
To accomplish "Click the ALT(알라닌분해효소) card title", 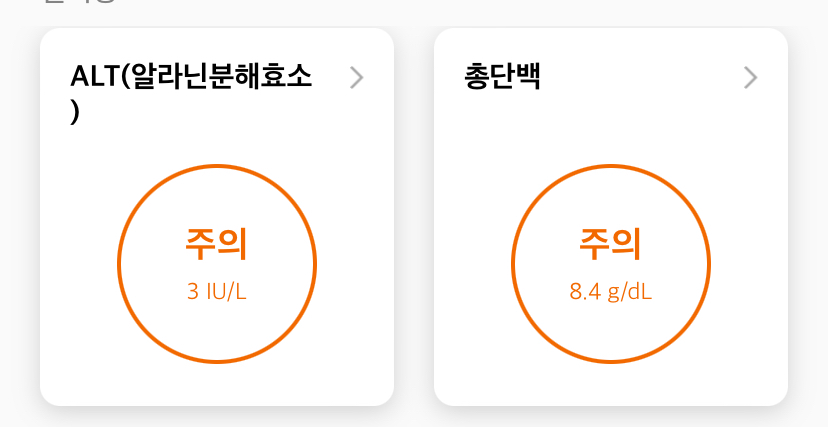I will (x=191, y=77).
